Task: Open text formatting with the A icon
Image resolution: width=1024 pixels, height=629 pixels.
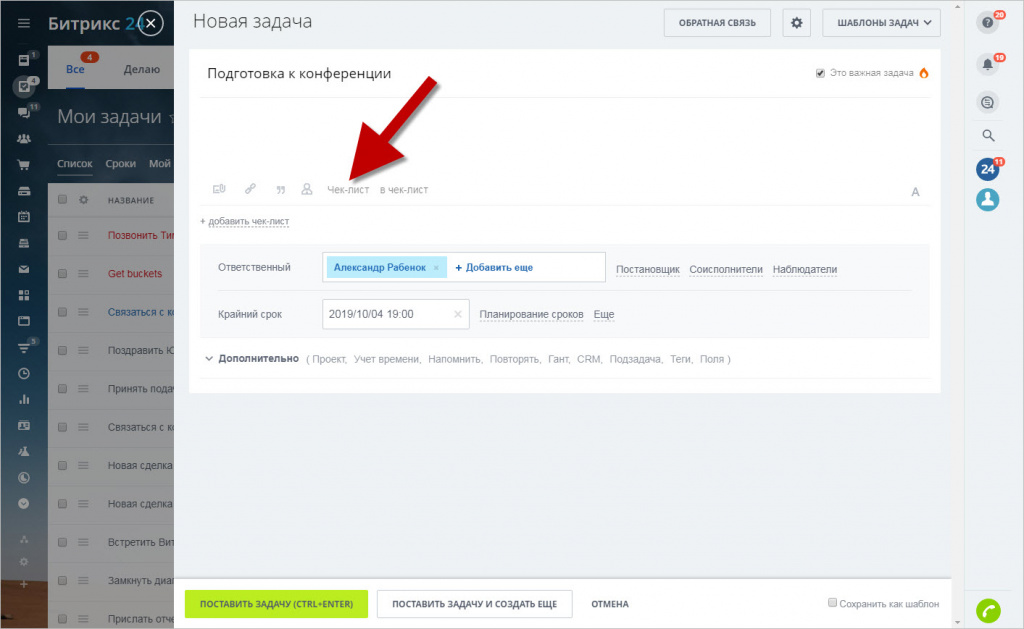Action: click(915, 192)
